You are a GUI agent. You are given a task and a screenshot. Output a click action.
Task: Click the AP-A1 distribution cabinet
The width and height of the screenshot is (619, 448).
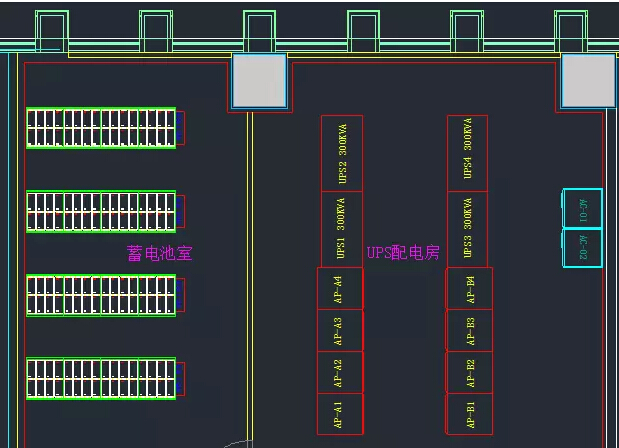tap(340, 414)
